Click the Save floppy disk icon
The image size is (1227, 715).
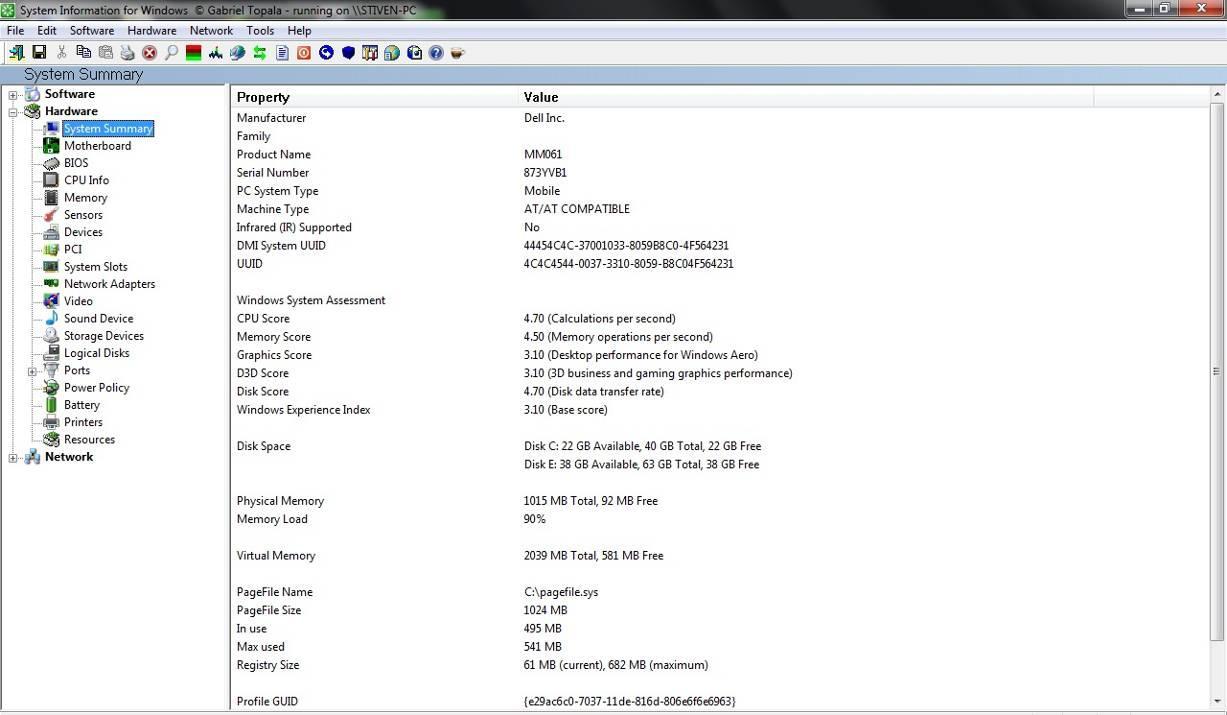pos(39,52)
